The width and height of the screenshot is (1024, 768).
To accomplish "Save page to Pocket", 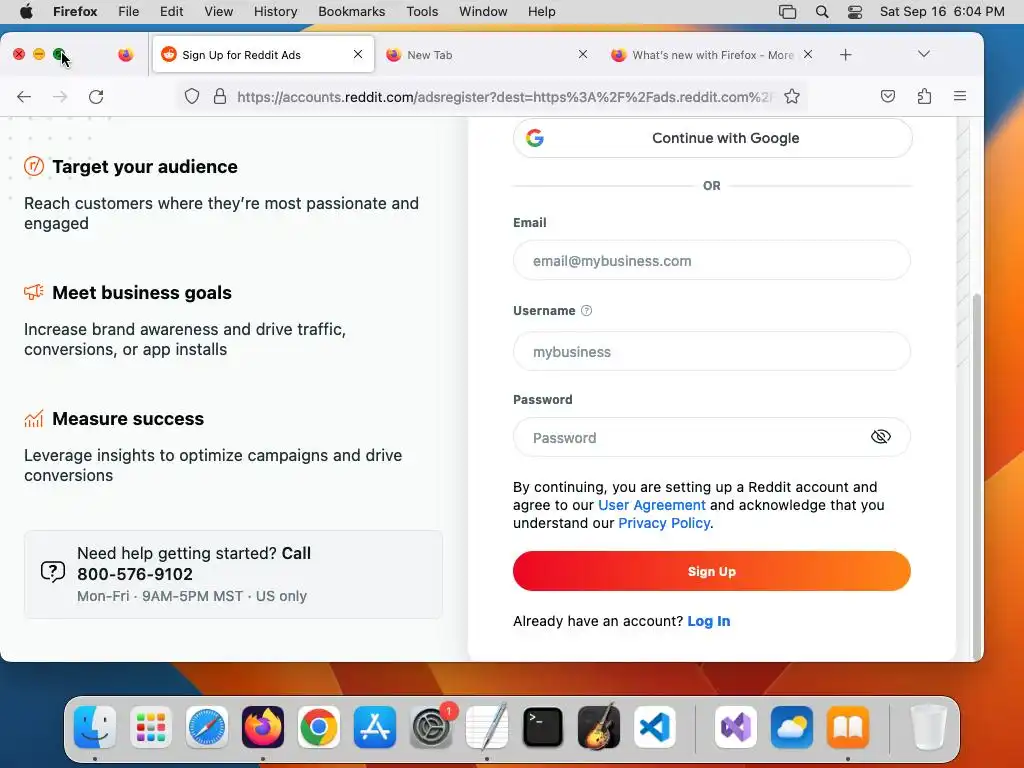I will tap(888, 97).
